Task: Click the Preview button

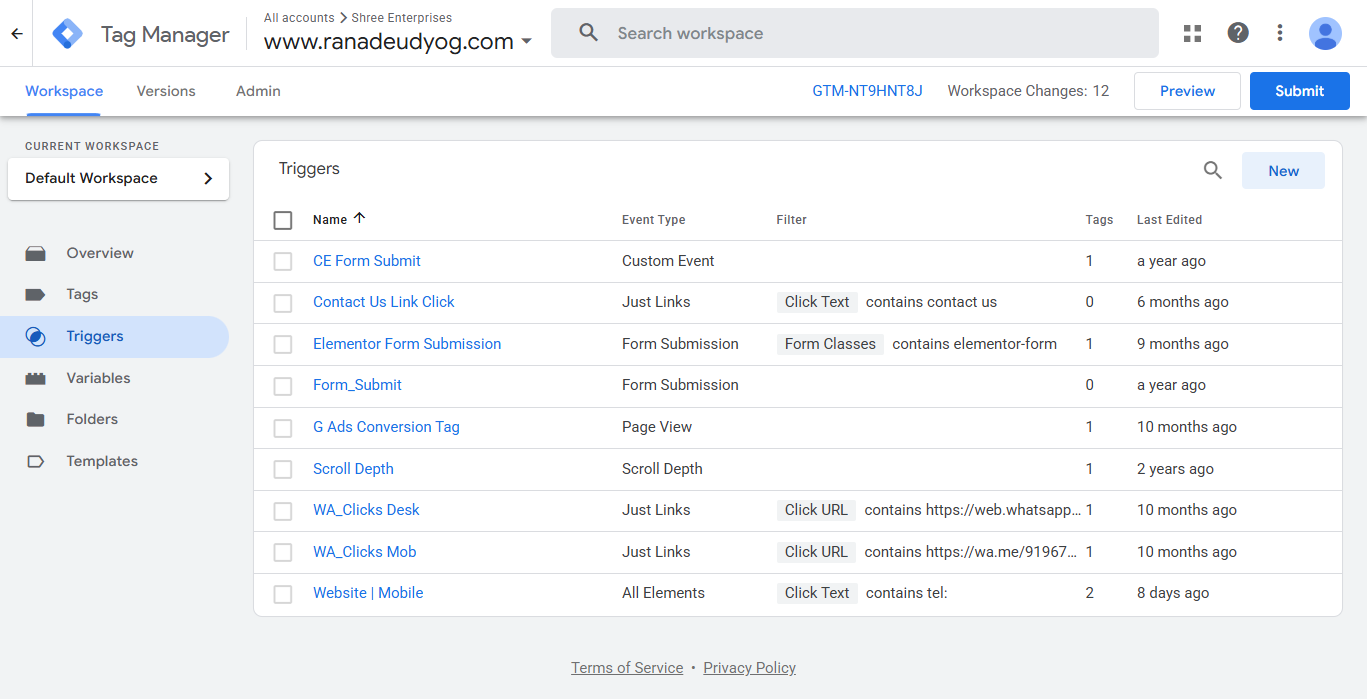Action: 1187,91
